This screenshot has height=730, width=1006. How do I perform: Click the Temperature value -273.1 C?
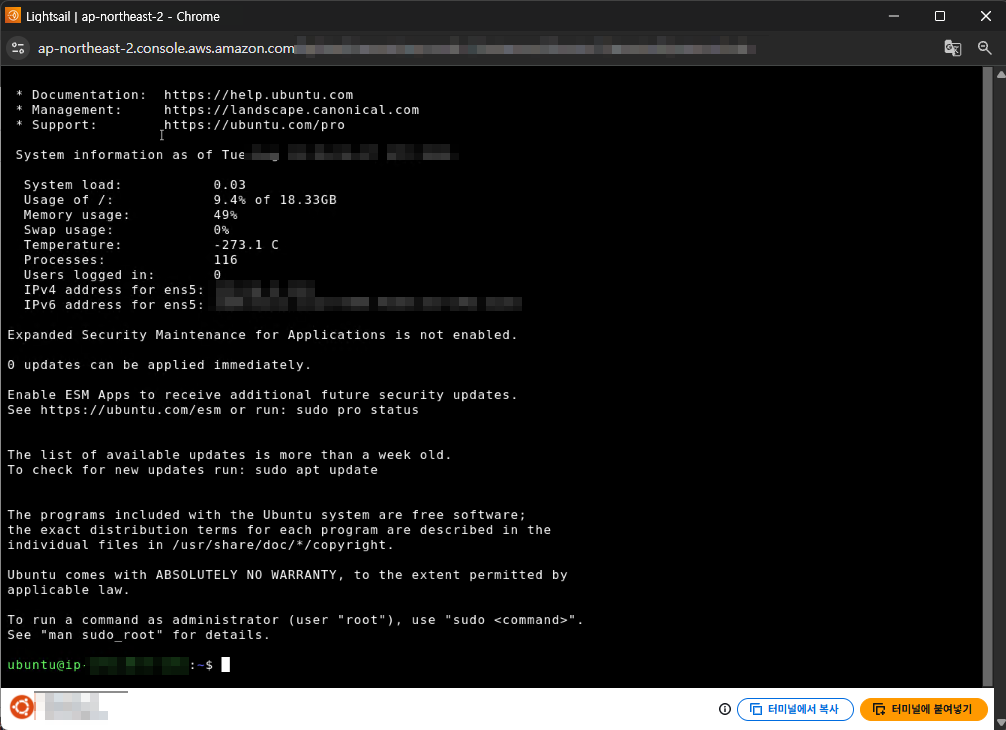pos(246,244)
